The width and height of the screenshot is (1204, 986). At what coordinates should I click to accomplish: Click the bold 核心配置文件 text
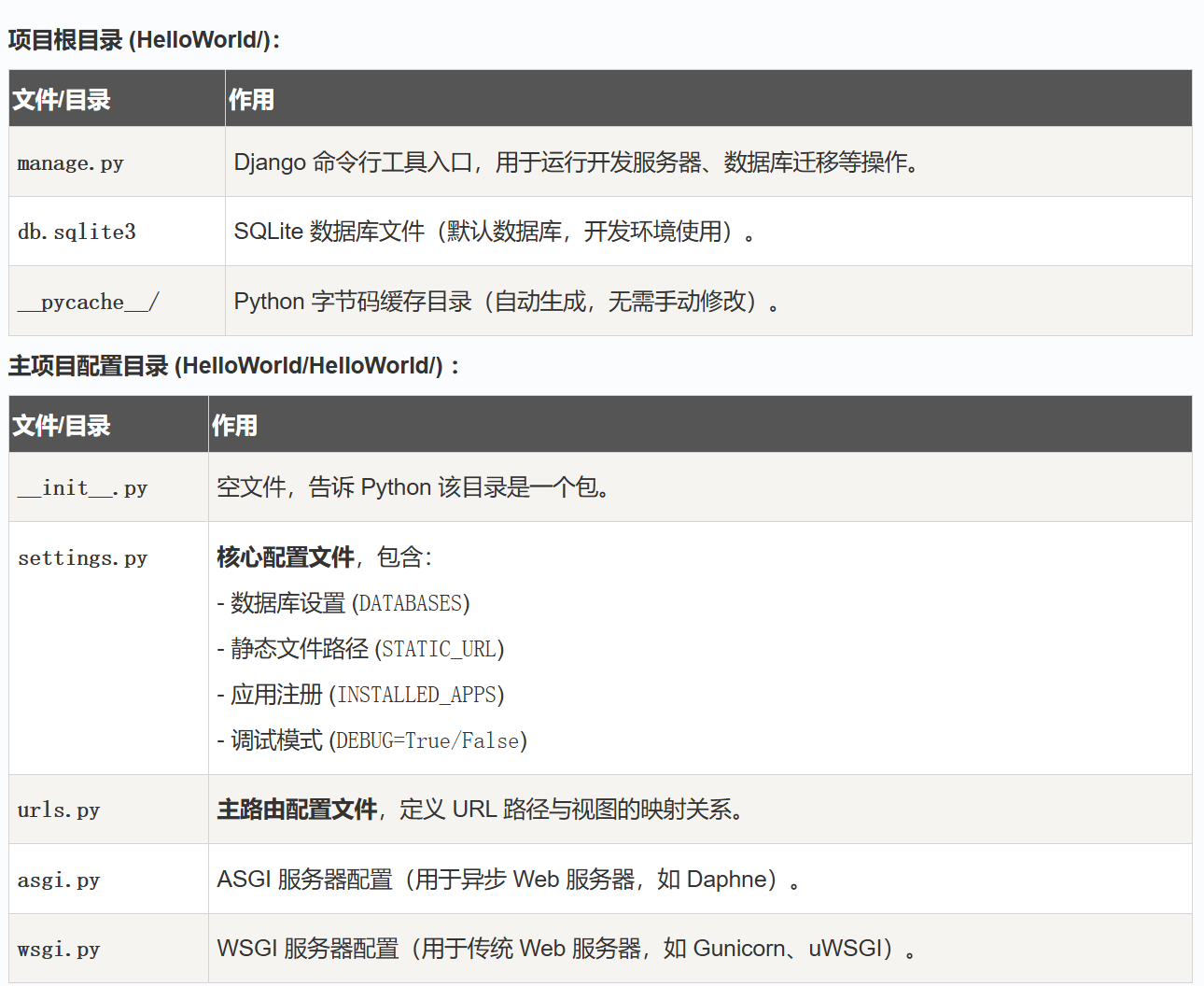pos(286,557)
